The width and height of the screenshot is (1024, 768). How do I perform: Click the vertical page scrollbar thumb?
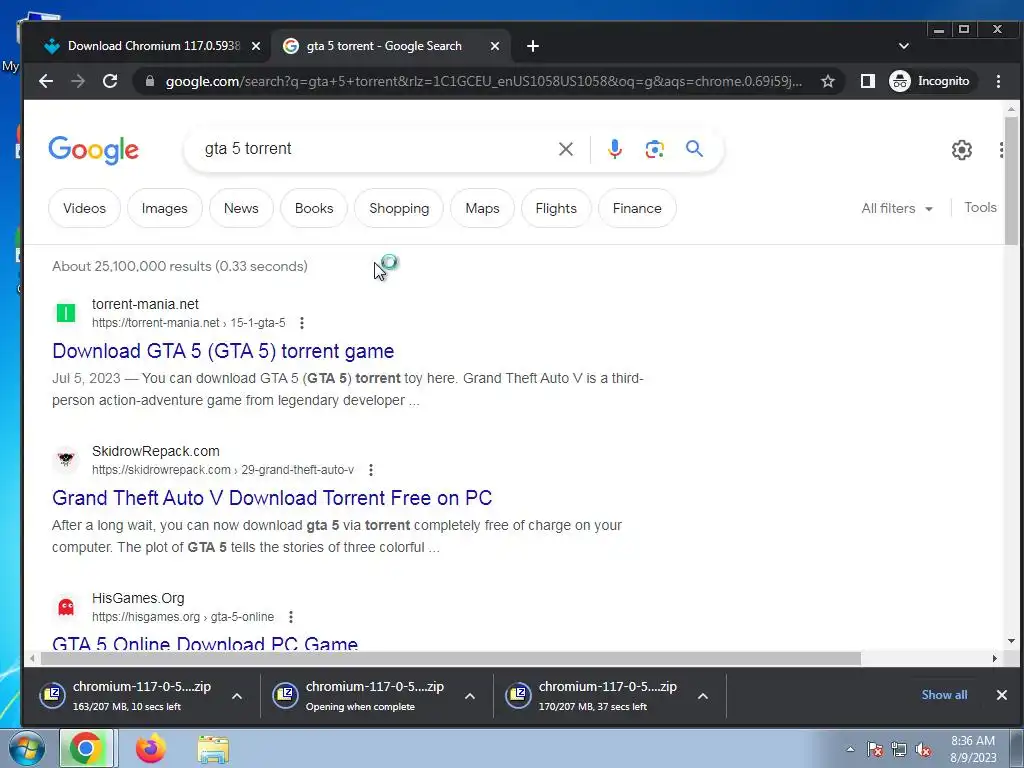point(1011,181)
